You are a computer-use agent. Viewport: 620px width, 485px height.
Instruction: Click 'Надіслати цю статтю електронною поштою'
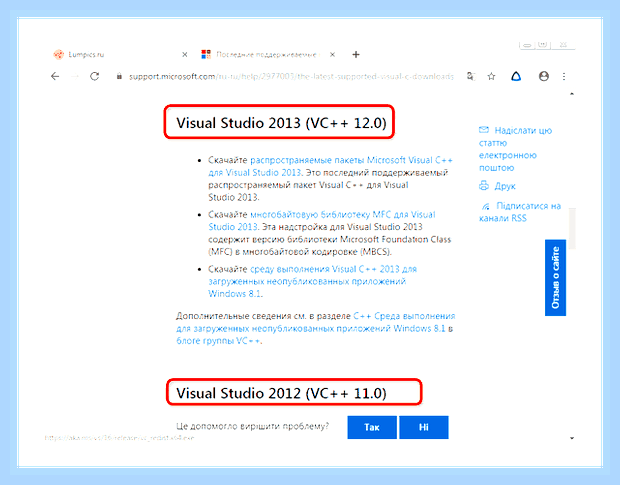[515, 149]
